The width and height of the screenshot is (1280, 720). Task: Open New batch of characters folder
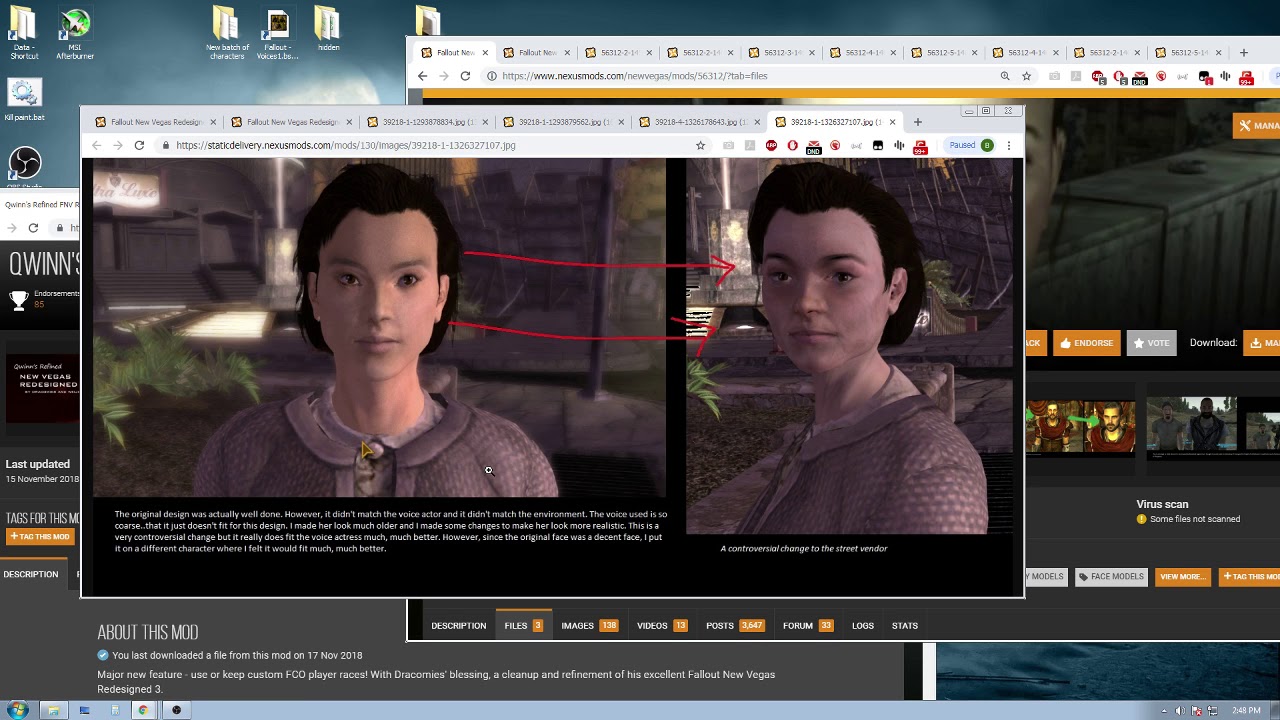tap(227, 34)
